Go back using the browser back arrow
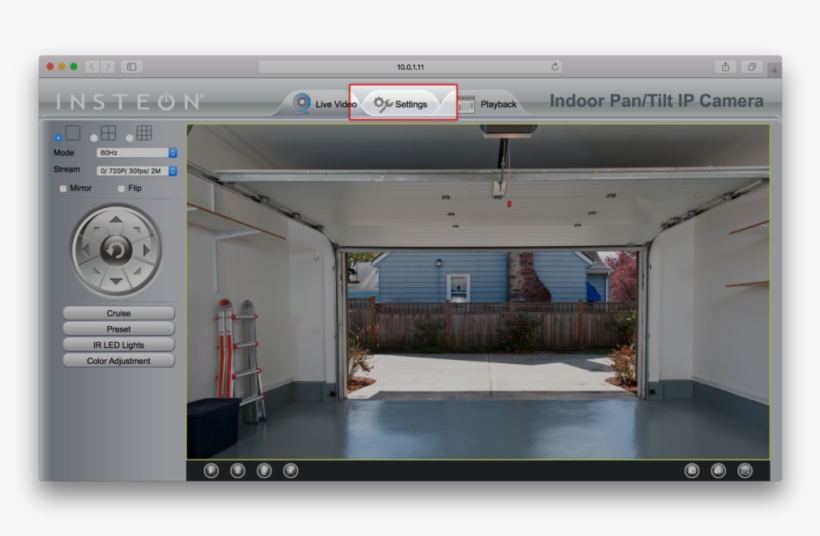The image size is (820, 536). point(92,66)
